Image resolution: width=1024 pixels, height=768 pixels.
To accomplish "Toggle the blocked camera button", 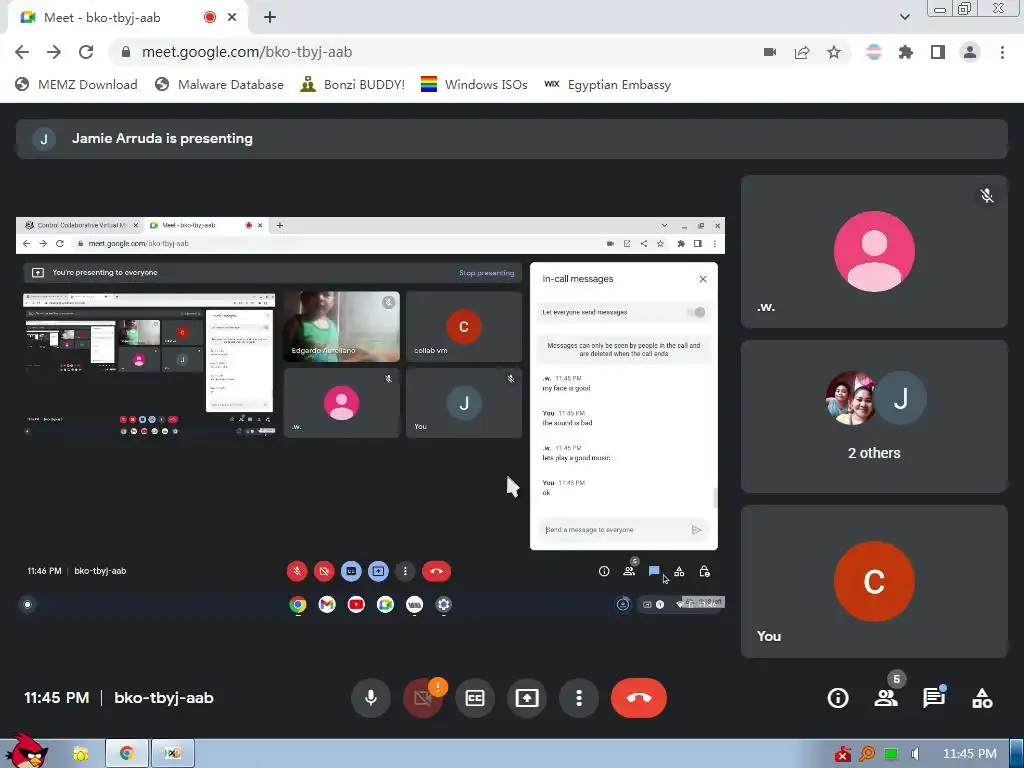I will pos(423,698).
